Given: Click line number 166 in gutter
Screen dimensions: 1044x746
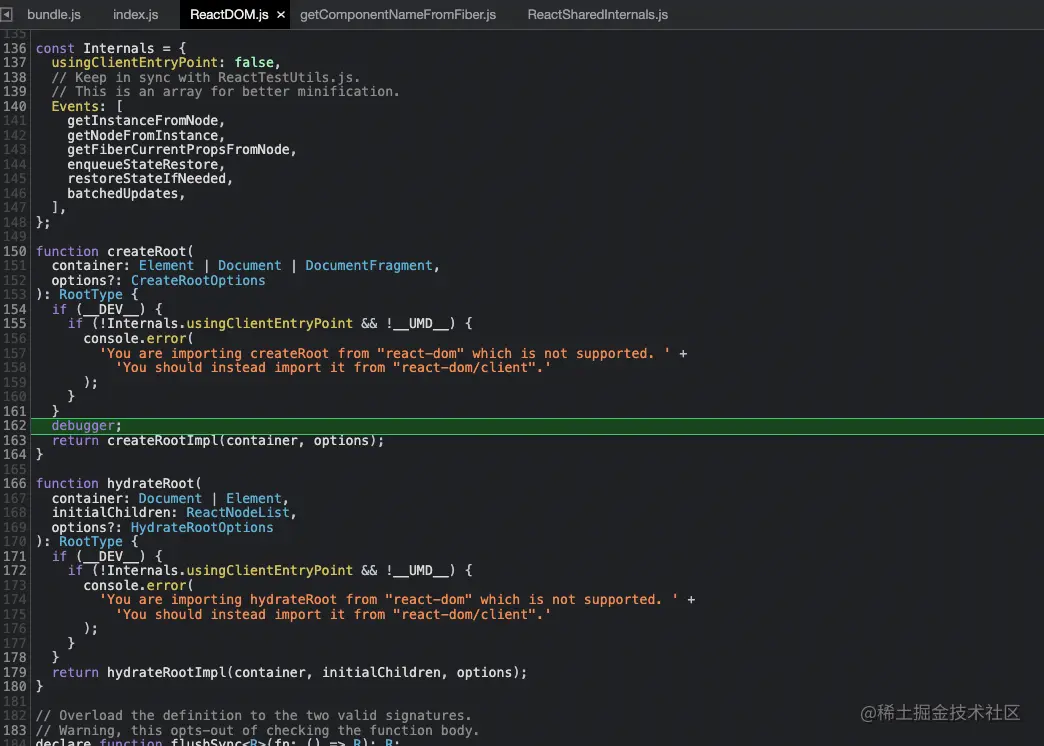Looking at the screenshot, I should click(x=15, y=484).
